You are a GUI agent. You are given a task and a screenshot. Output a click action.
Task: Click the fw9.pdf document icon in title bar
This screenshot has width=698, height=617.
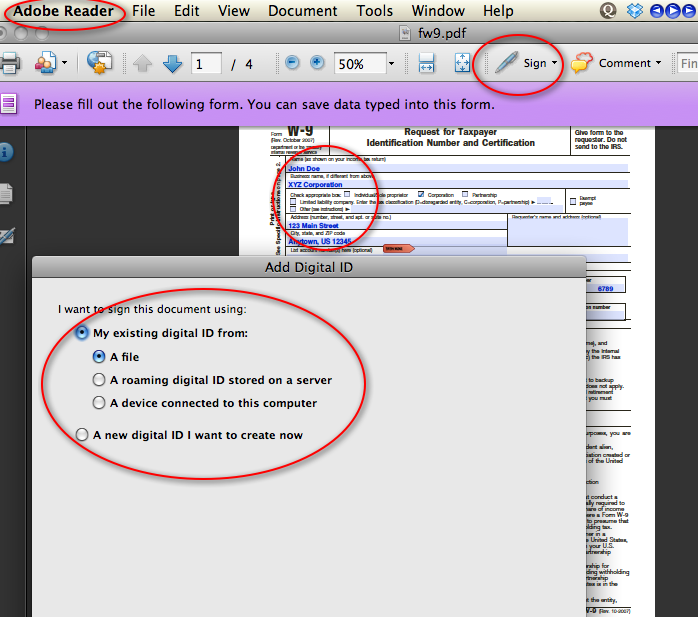tap(405, 33)
